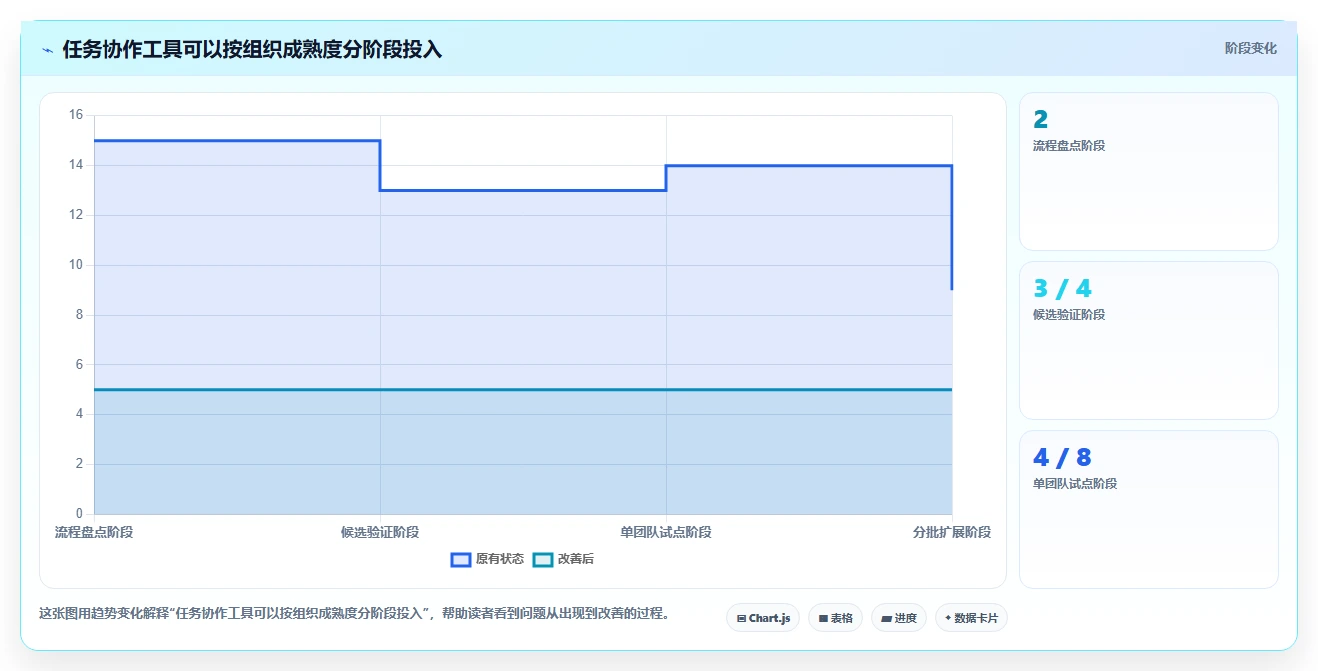Click the teal 改善后 line in the chart
Screen dimensions: 1318x671
(523, 389)
